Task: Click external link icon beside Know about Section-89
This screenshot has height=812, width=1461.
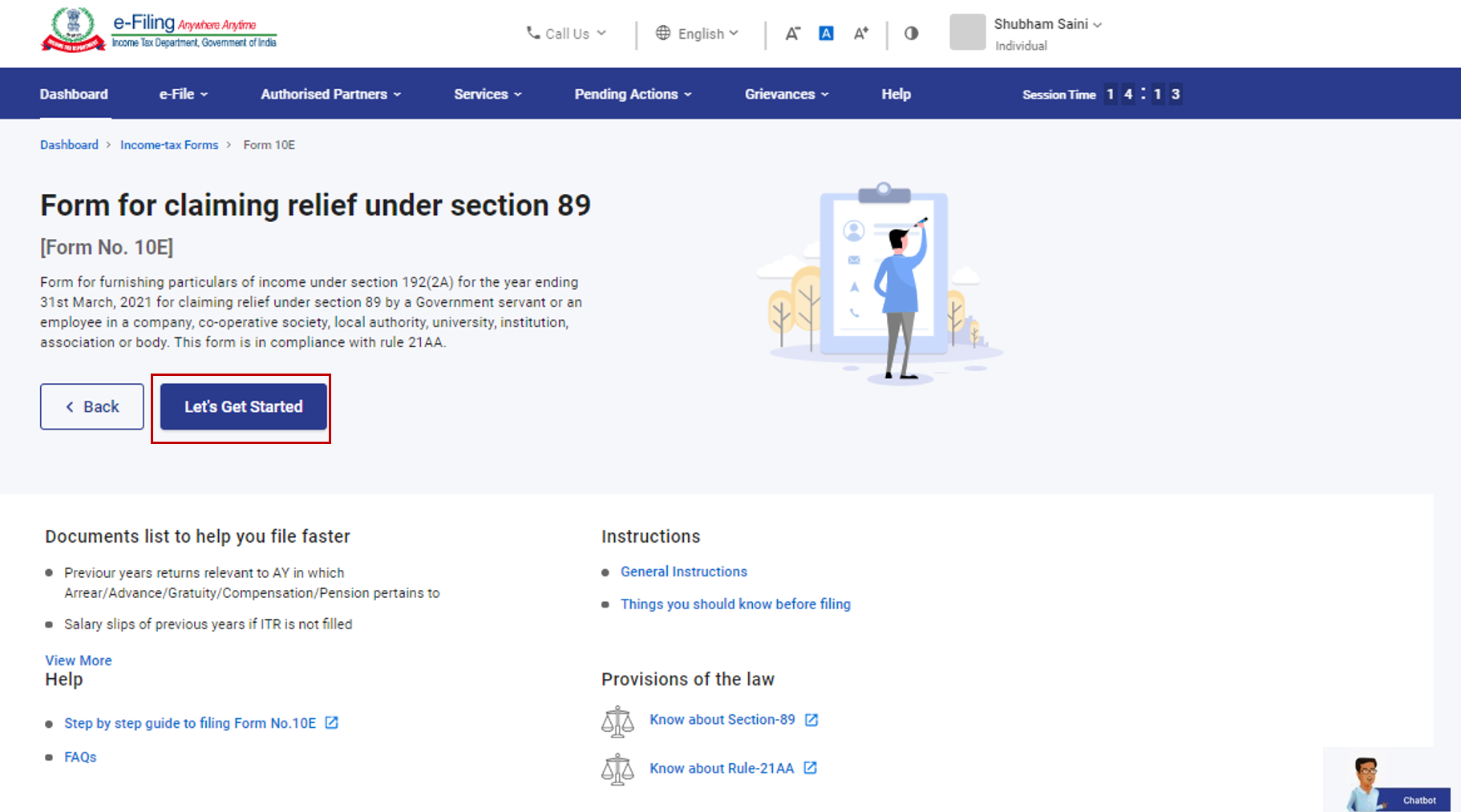Action: coord(811,719)
